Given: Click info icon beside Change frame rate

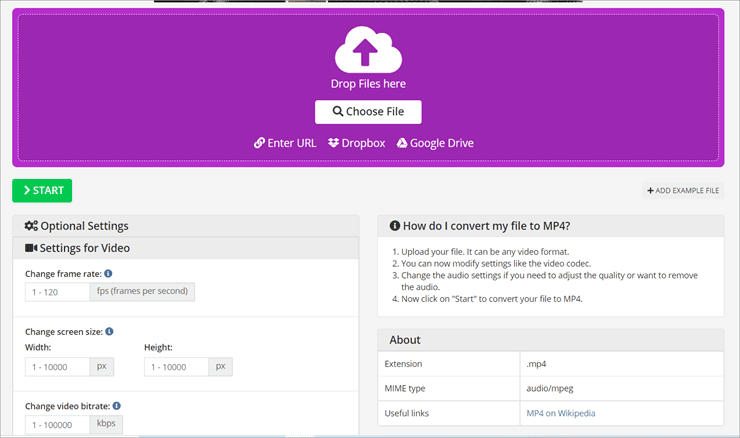Looking at the screenshot, I should point(108,273).
